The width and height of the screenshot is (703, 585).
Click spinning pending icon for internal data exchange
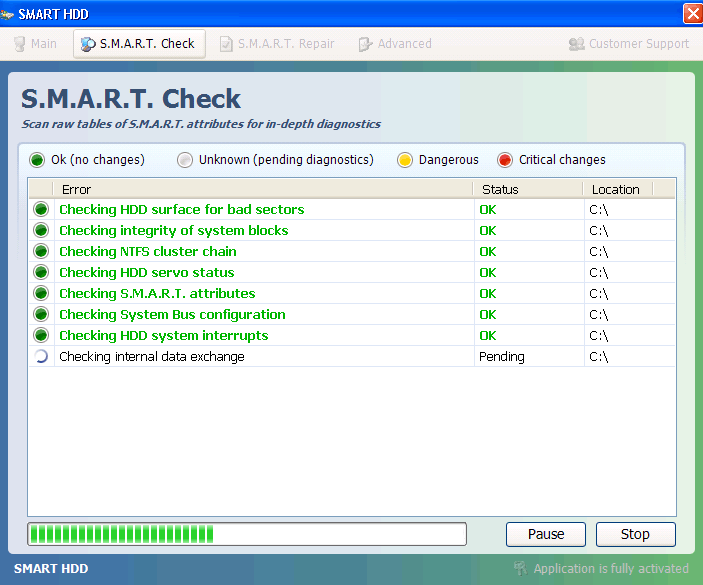click(41, 357)
